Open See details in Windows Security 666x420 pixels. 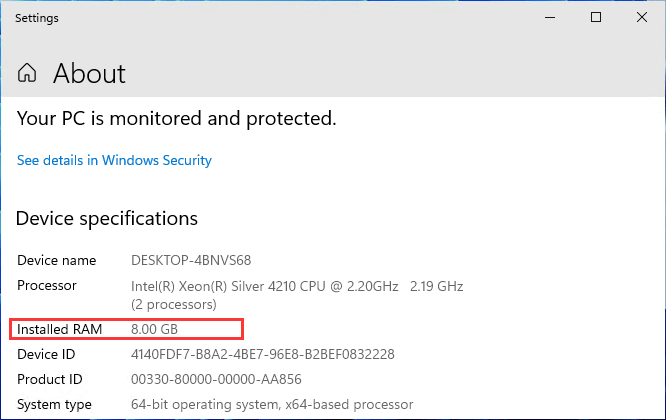tap(114, 160)
